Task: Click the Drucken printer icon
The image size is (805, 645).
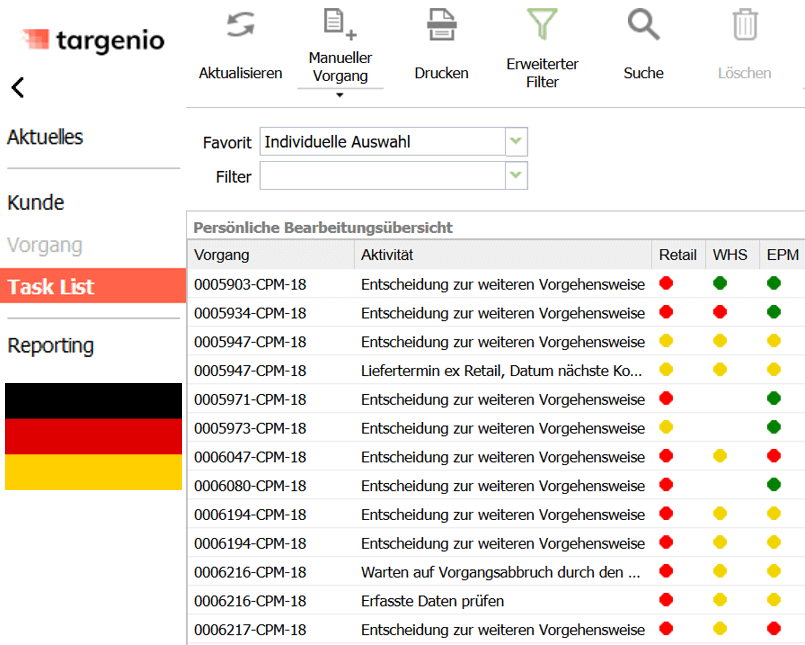Action: (x=441, y=25)
